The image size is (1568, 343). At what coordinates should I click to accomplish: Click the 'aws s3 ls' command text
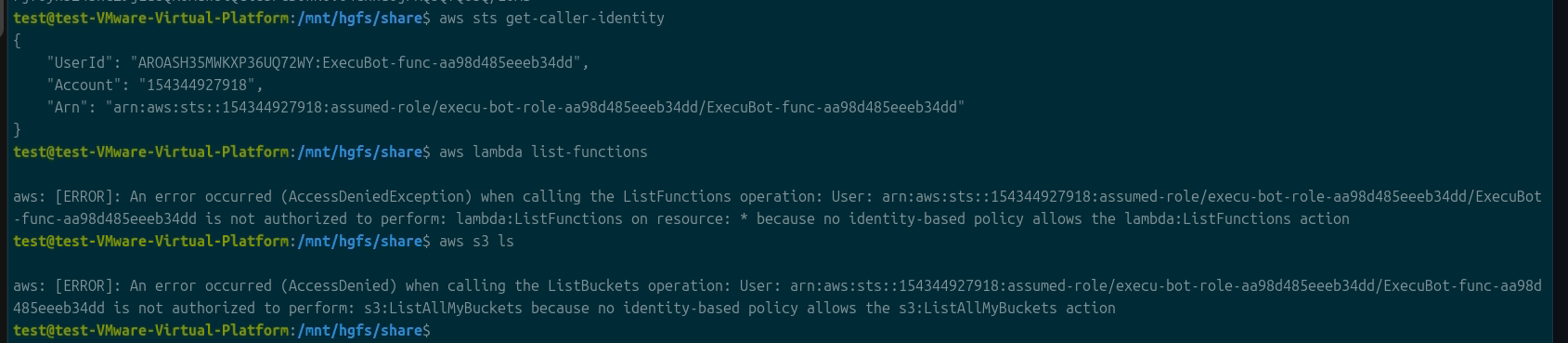(476, 241)
